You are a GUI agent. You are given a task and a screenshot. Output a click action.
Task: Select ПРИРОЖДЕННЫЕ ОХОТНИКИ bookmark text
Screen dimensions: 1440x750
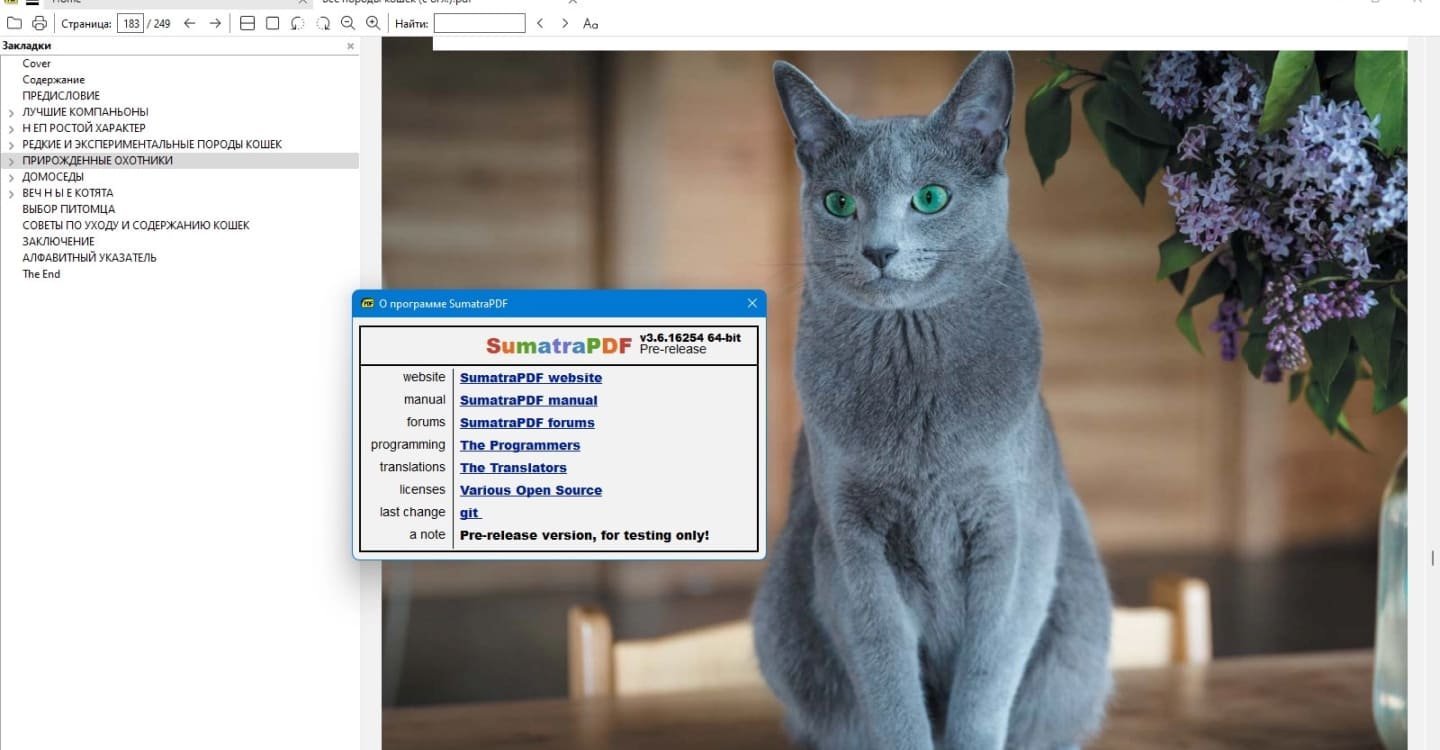(98, 160)
